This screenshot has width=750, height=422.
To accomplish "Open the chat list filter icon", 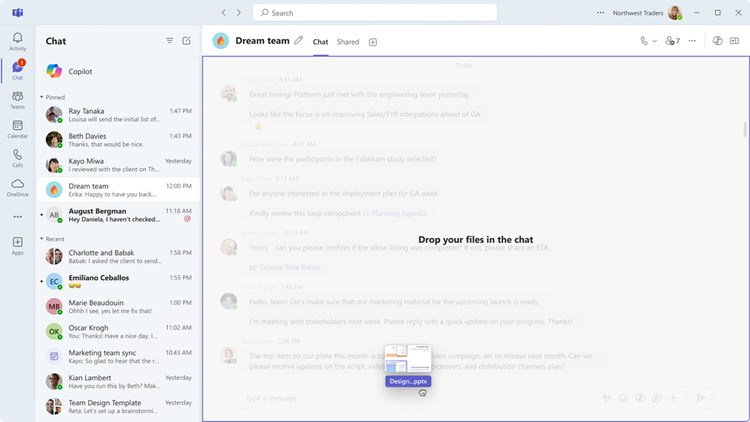I will click(x=170, y=41).
